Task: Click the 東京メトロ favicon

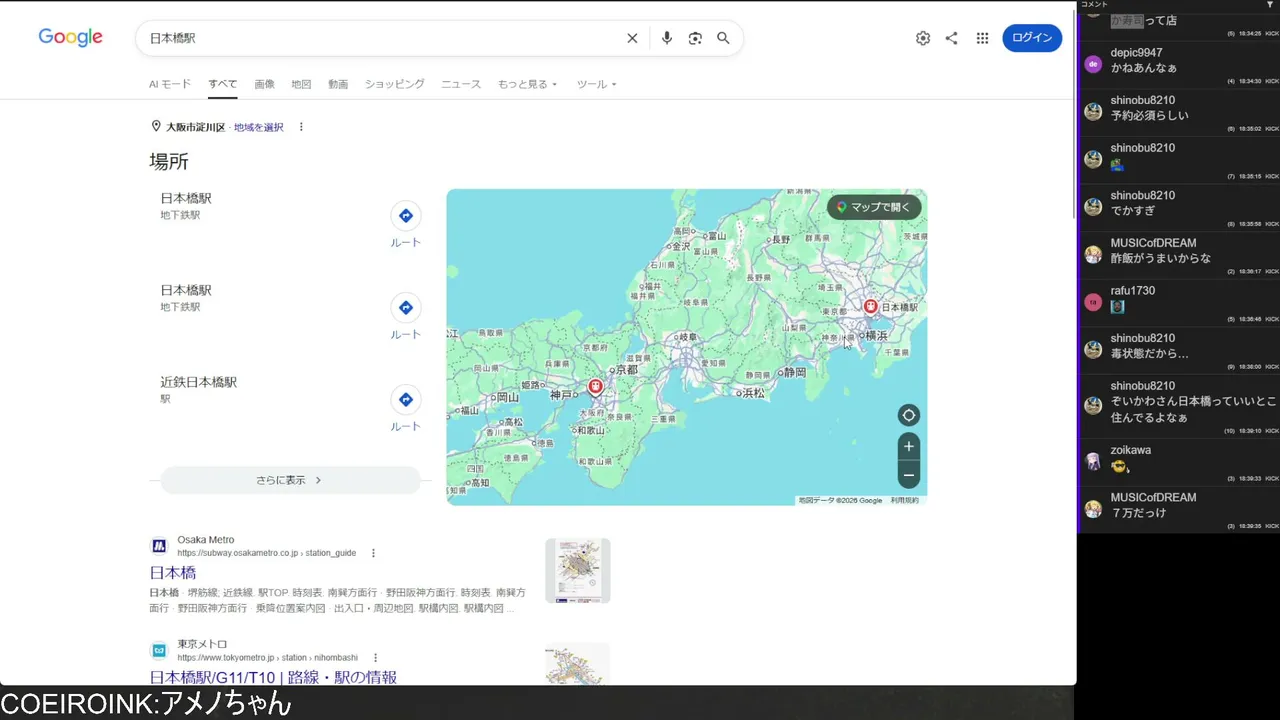Action: pyautogui.click(x=158, y=650)
